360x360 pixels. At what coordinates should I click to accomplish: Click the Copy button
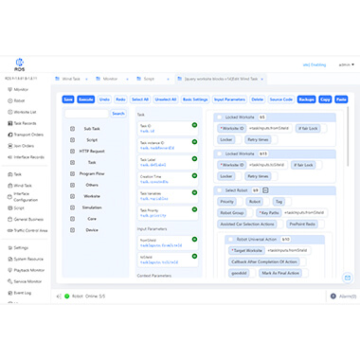[325, 99]
